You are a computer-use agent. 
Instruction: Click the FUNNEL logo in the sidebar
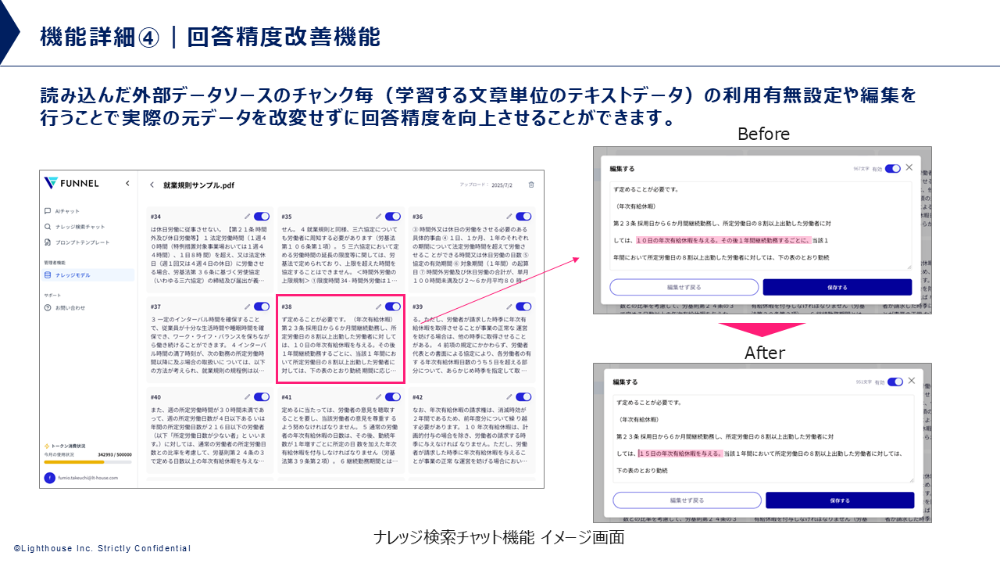[73, 183]
